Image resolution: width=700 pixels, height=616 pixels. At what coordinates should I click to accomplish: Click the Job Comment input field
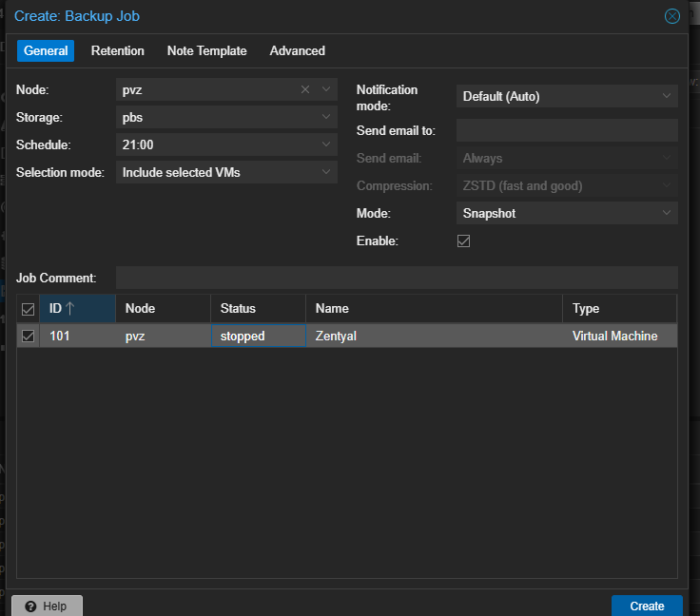point(396,278)
